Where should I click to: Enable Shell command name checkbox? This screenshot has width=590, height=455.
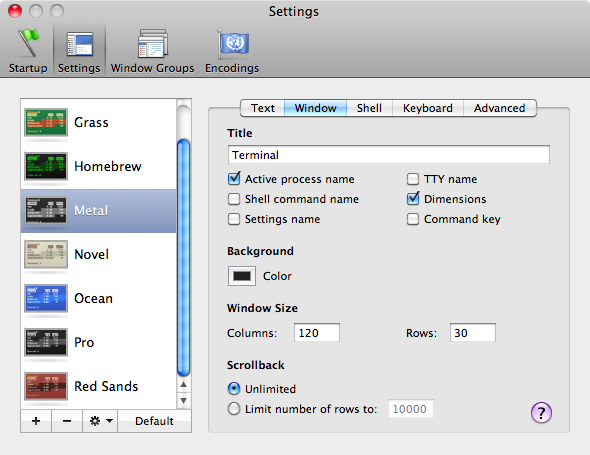click(234, 199)
